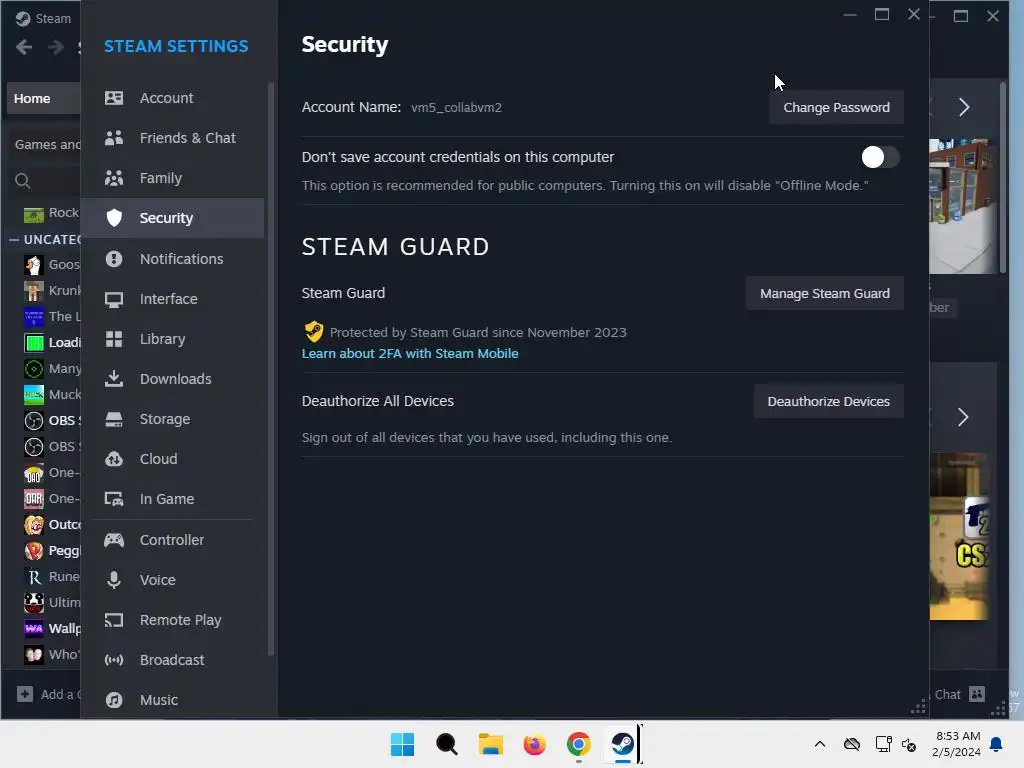
Task: Click the Steam window back arrow
Action: 24,47
